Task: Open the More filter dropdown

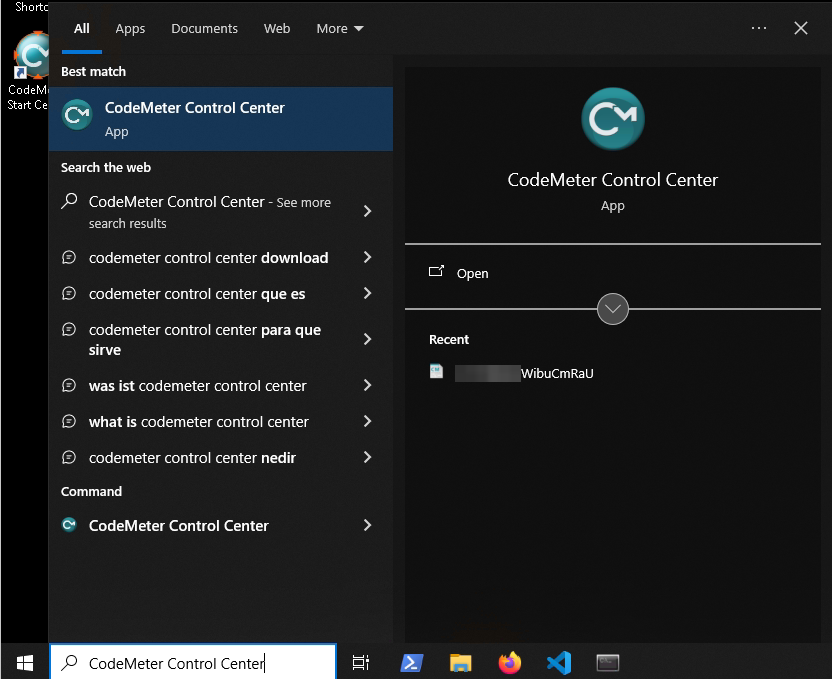Action: click(x=340, y=29)
